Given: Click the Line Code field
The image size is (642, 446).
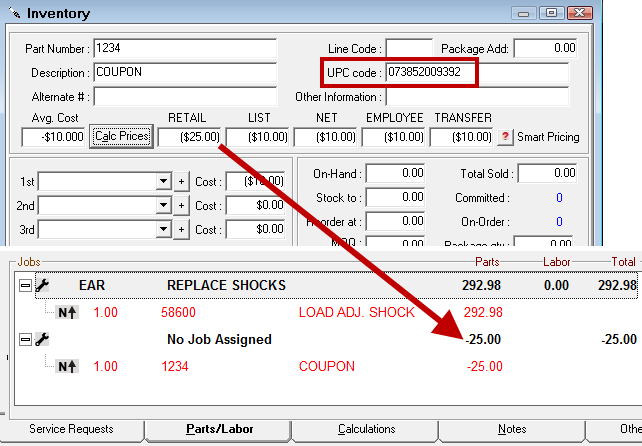Looking at the screenshot, I should click(409, 48).
